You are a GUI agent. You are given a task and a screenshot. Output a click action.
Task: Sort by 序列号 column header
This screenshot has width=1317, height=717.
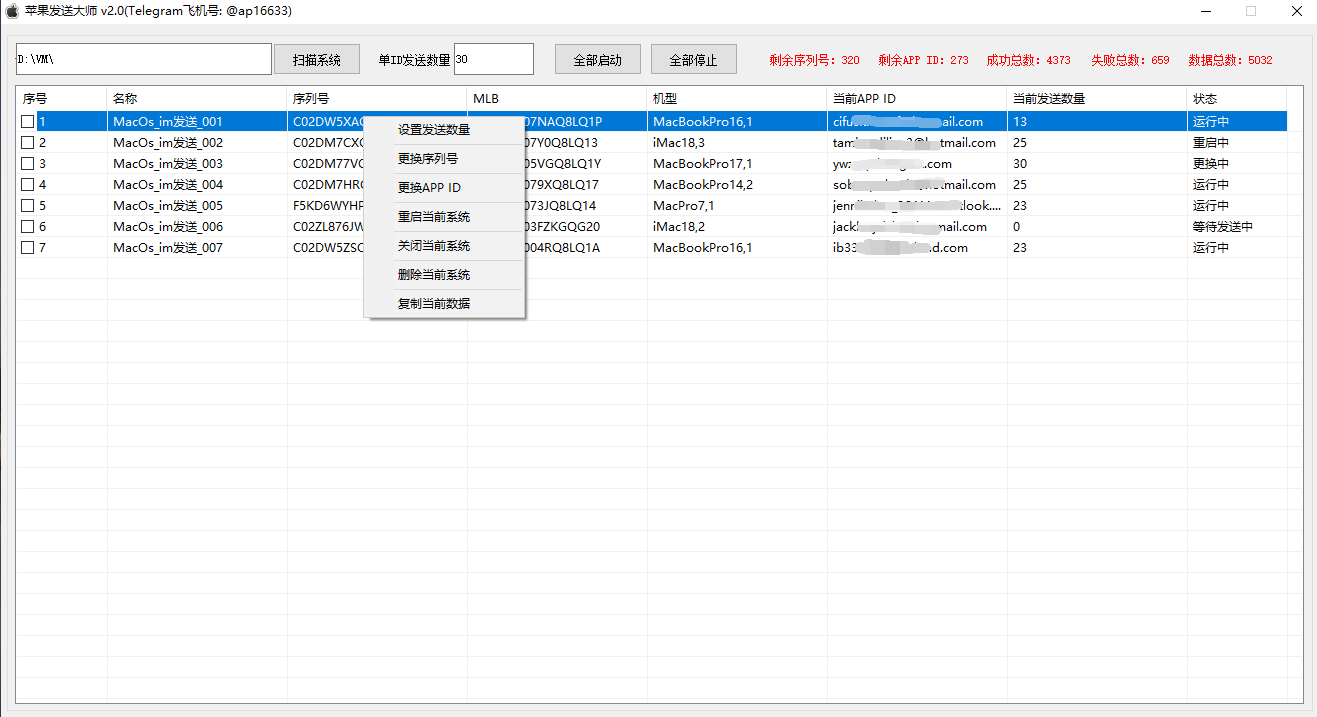click(377, 99)
